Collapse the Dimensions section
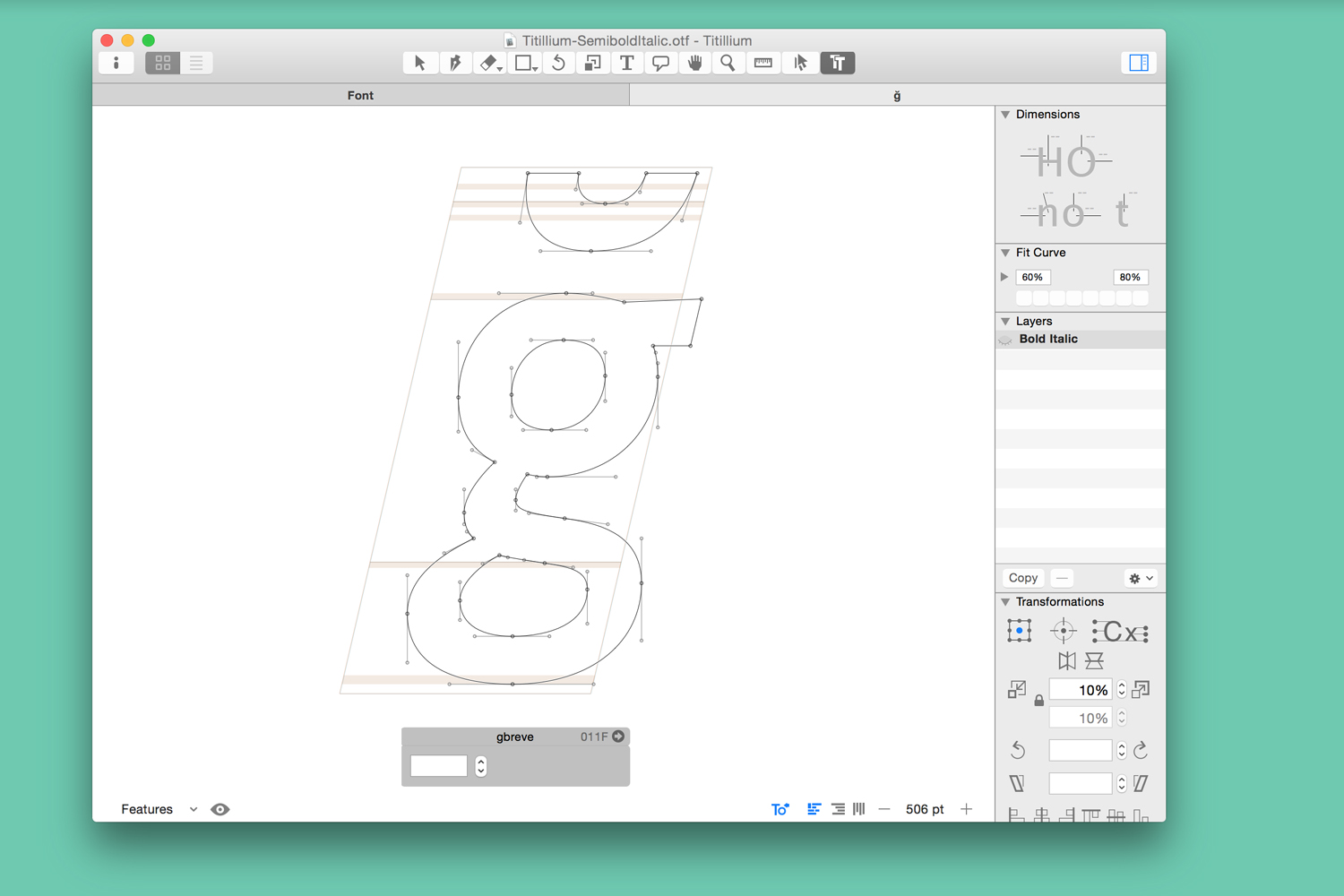Screen dimensions: 1344x896 tap(1006, 115)
